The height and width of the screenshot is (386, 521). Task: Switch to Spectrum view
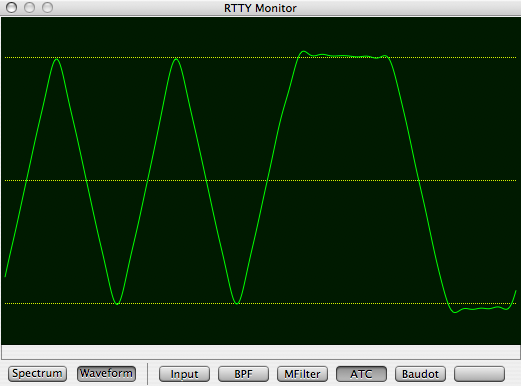click(x=37, y=374)
